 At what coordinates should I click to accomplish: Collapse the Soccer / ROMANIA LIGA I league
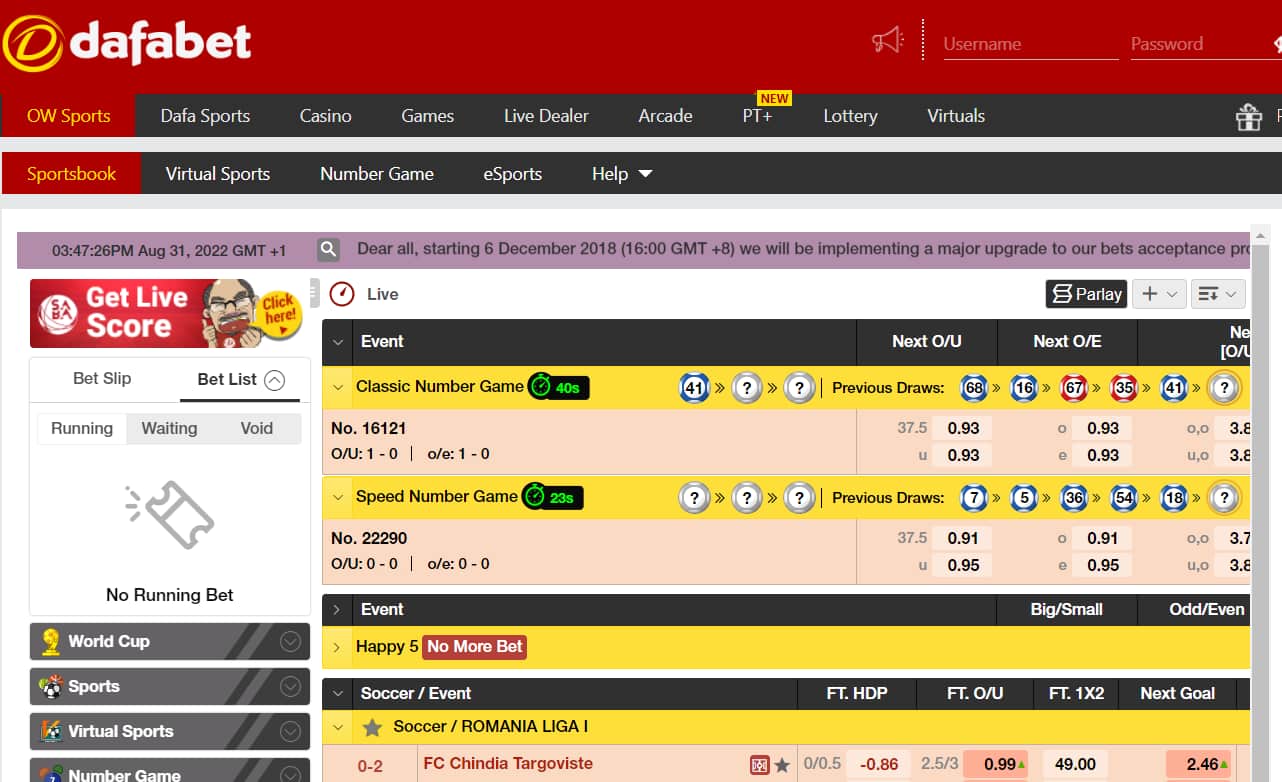point(338,727)
